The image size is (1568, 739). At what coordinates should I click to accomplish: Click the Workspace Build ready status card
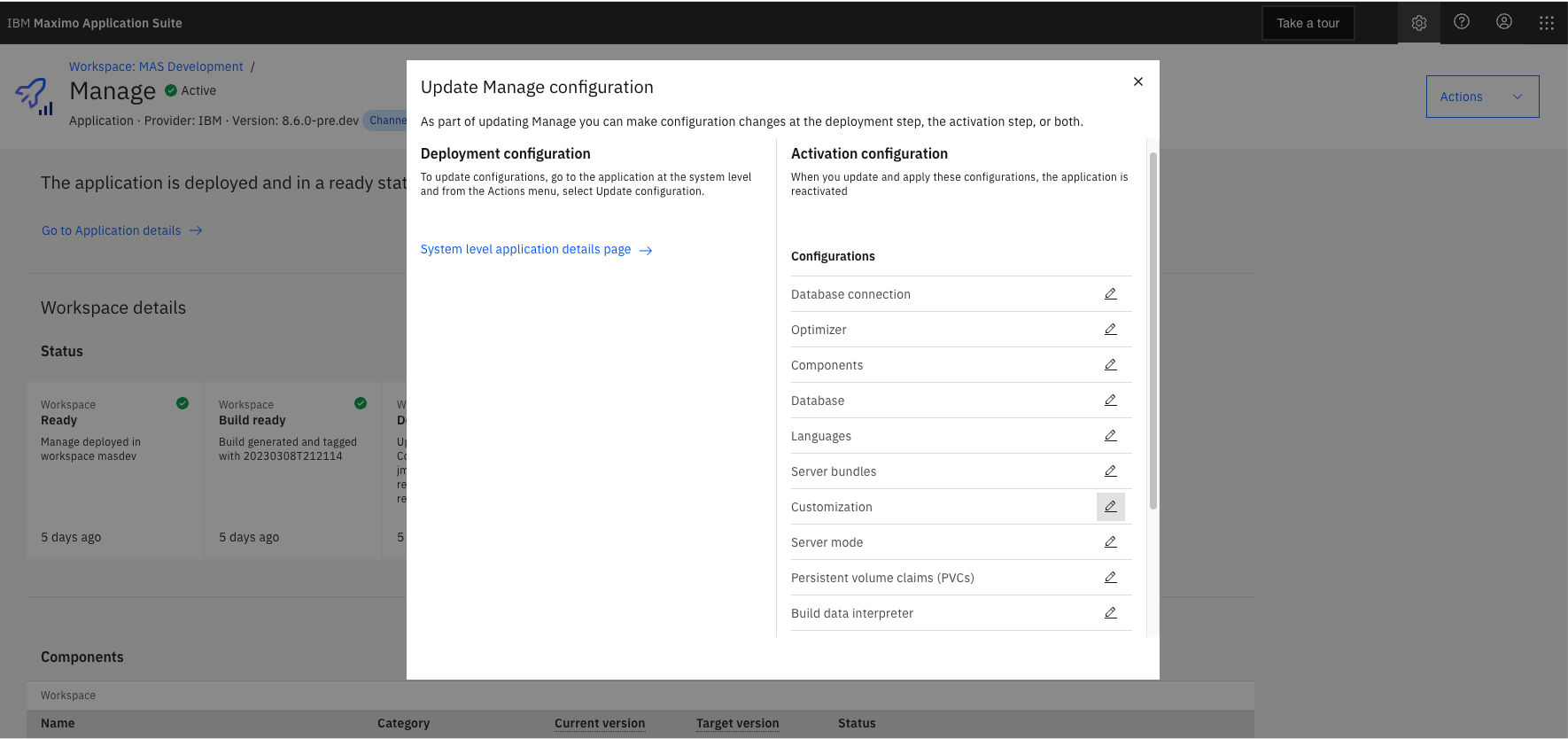[x=293, y=470]
